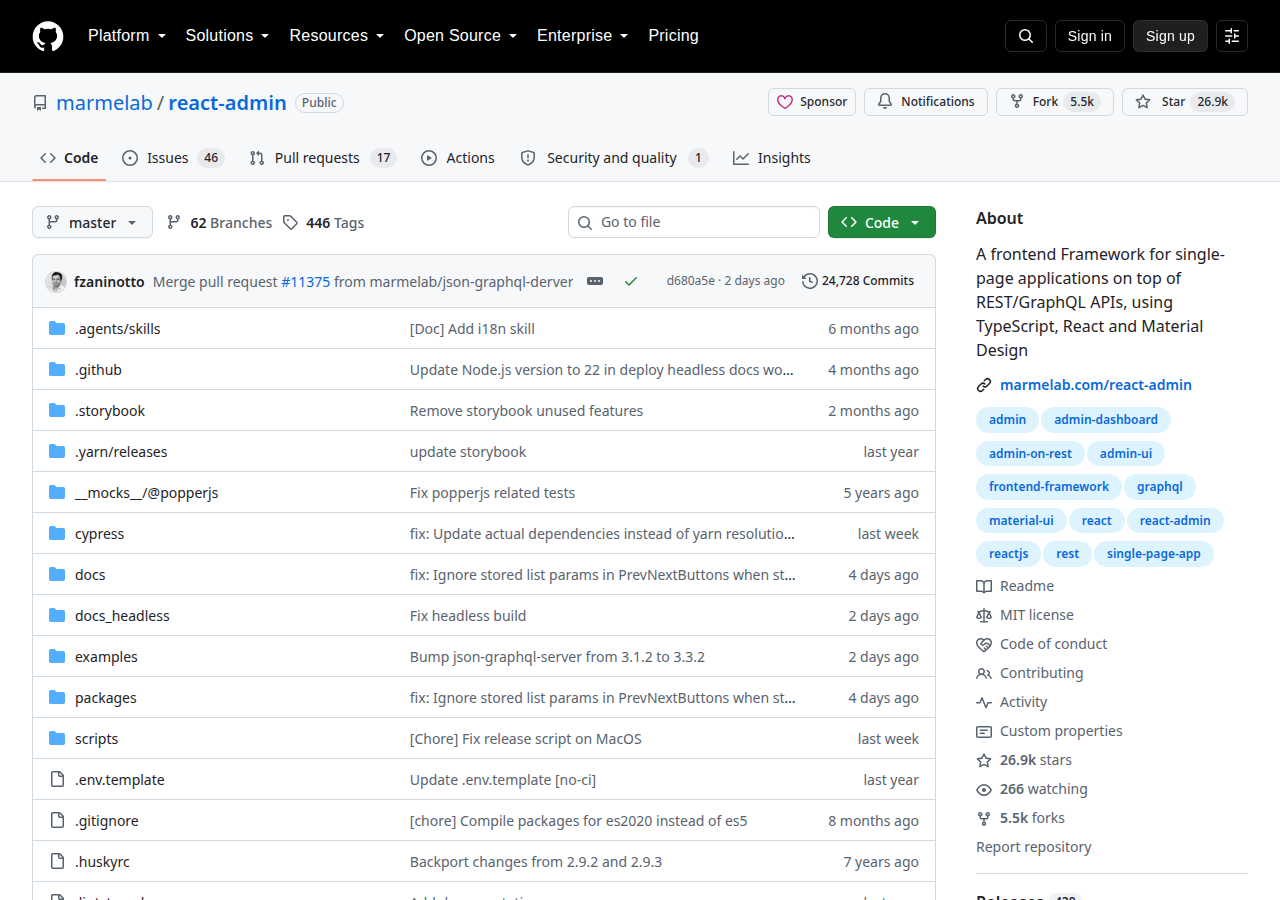Click the green check status icon
The image size is (1280, 900).
pyautogui.click(x=631, y=281)
